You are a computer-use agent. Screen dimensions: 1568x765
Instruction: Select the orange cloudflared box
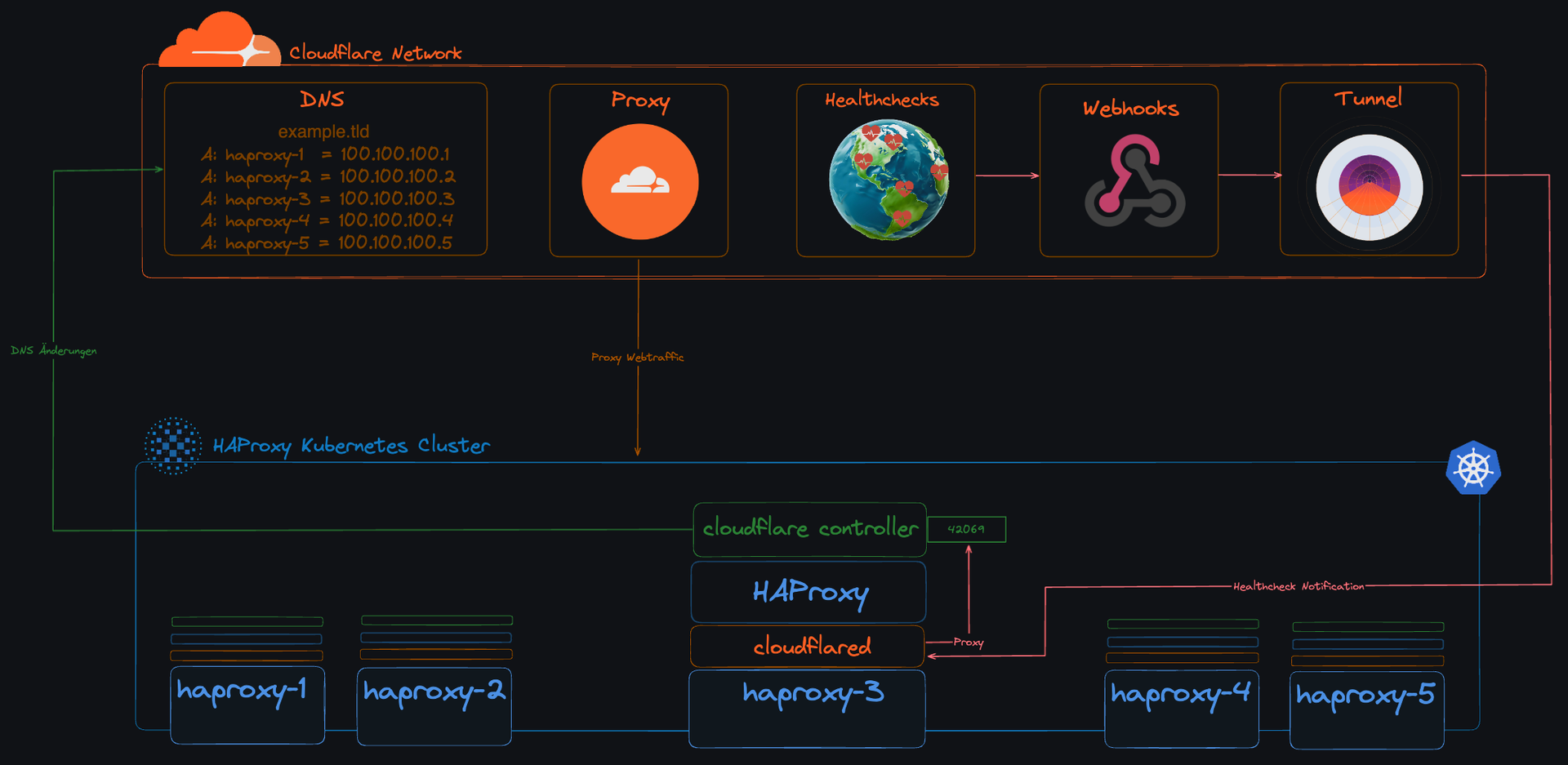808,647
